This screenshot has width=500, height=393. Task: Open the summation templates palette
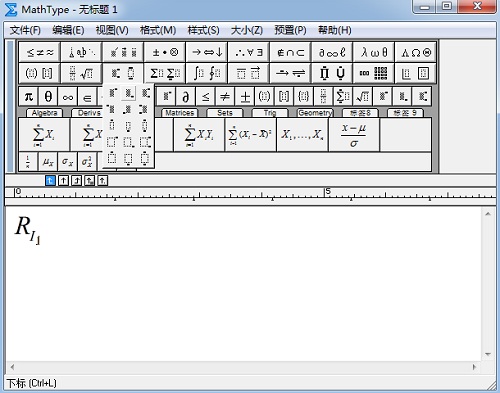click(x=165, y=73)
